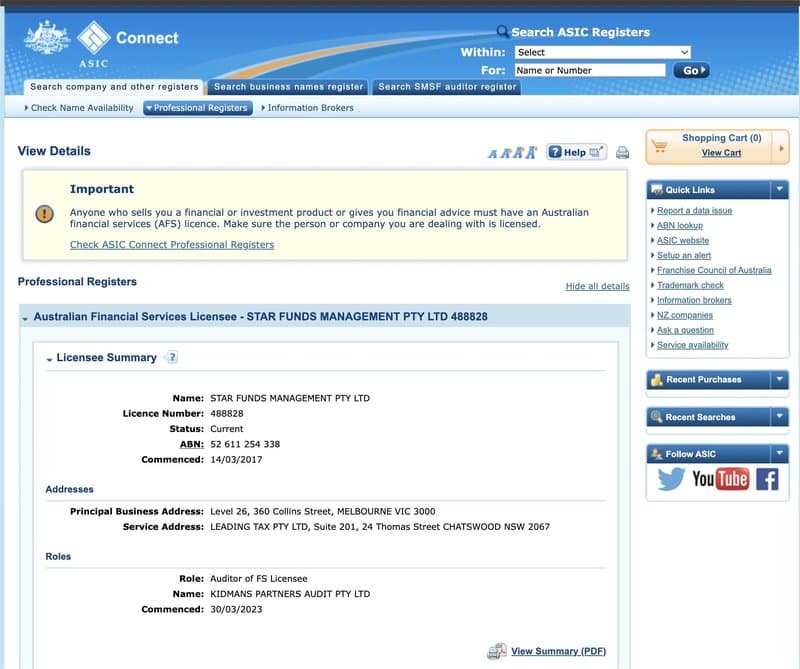800x669 pixels.
Task: Click the largest font size A icon
Action: pyautogui.click(x=531, y=152)
